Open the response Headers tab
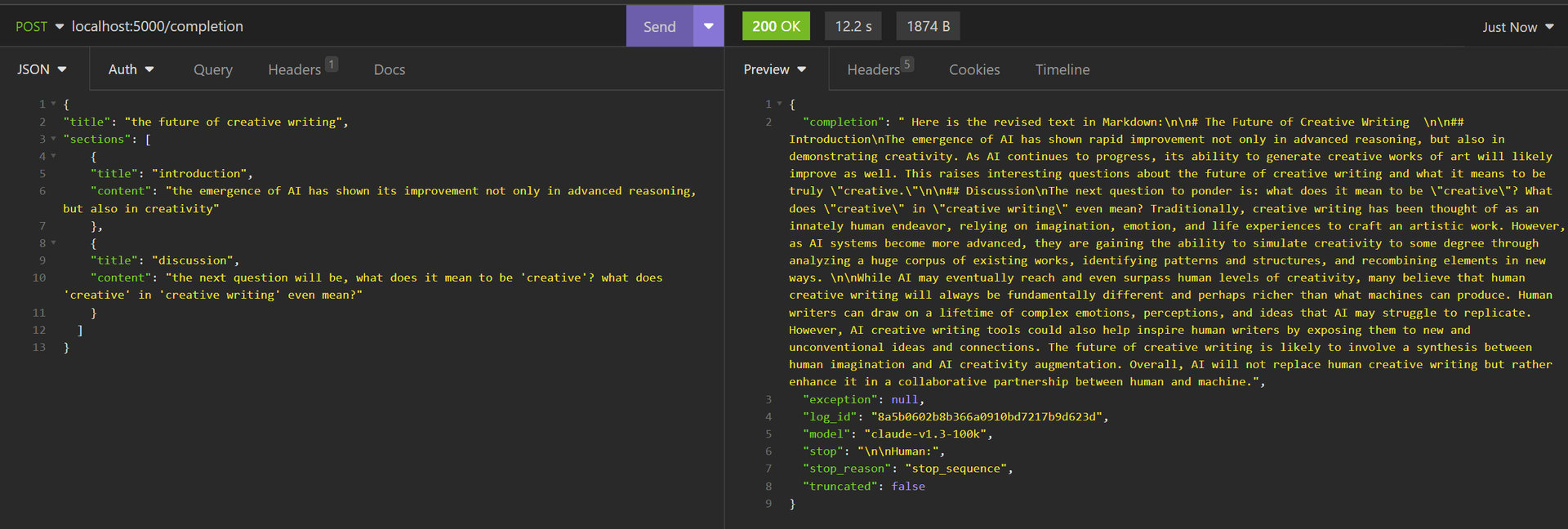Viewport: 1568px width, 529px height. (x=873, y=69)
